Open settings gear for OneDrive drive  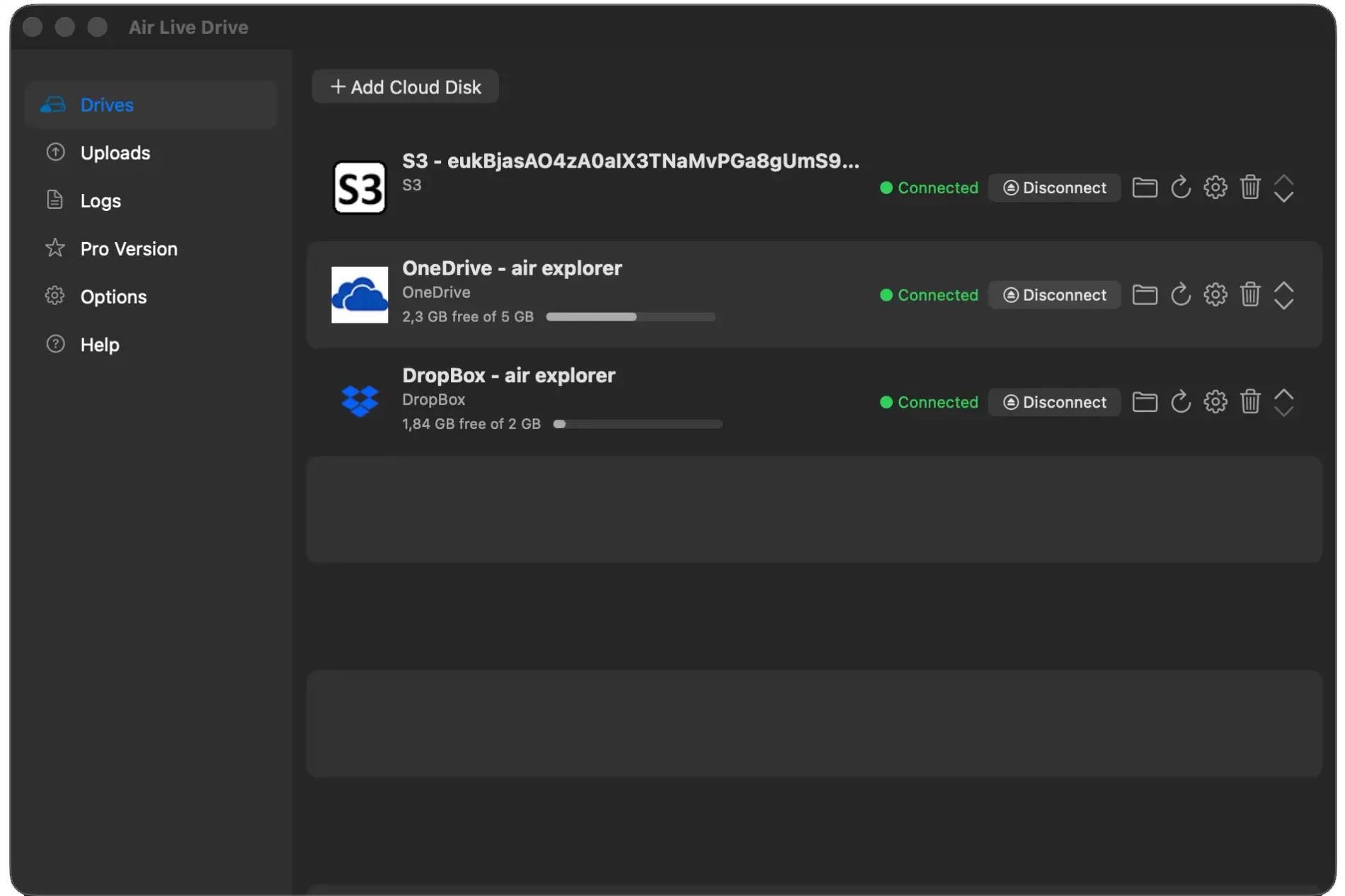pos(1215,294)
